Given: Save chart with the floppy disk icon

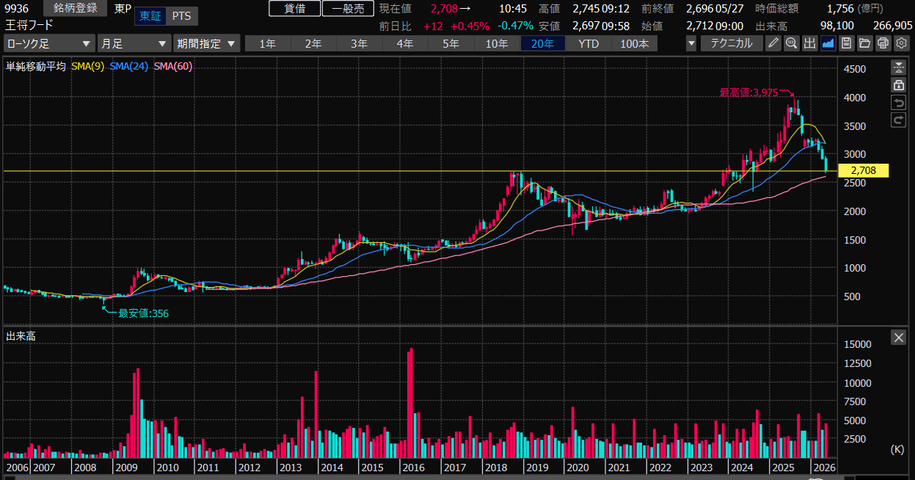Looking at the screenshot, I should tap(847, 44).
